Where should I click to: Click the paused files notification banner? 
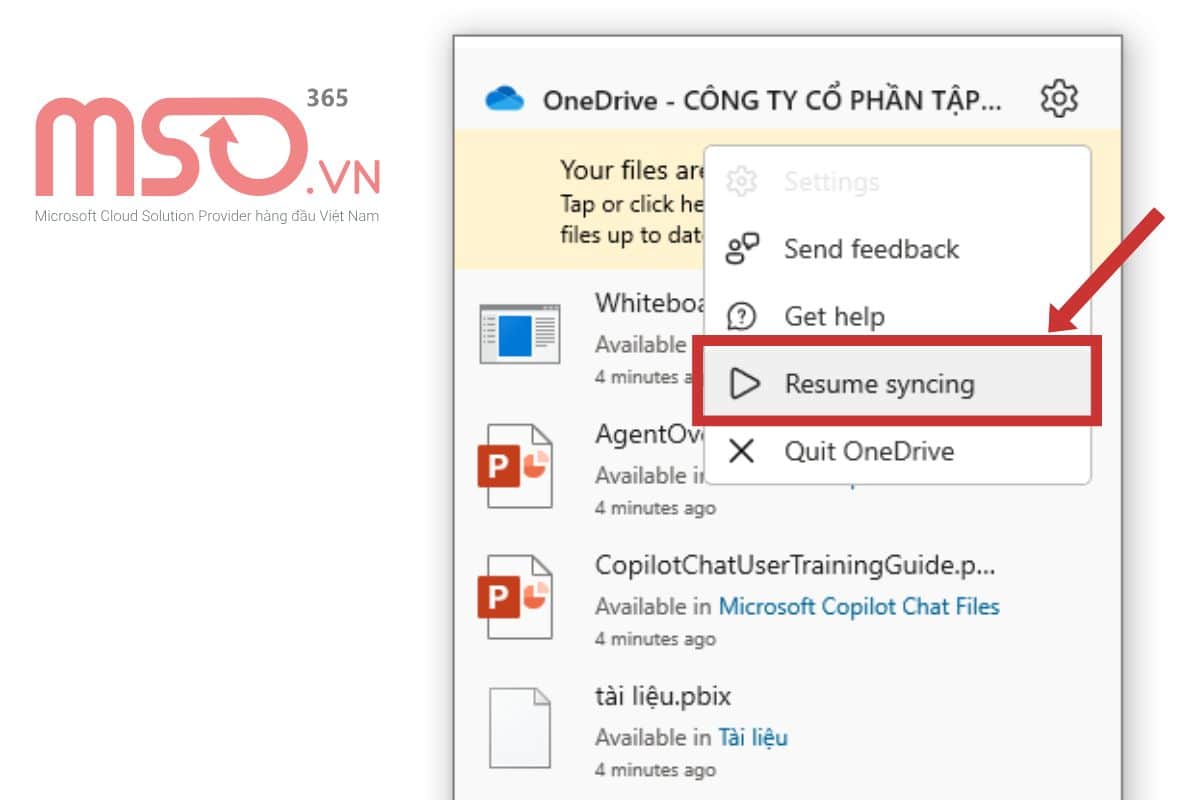click(579, 199)
